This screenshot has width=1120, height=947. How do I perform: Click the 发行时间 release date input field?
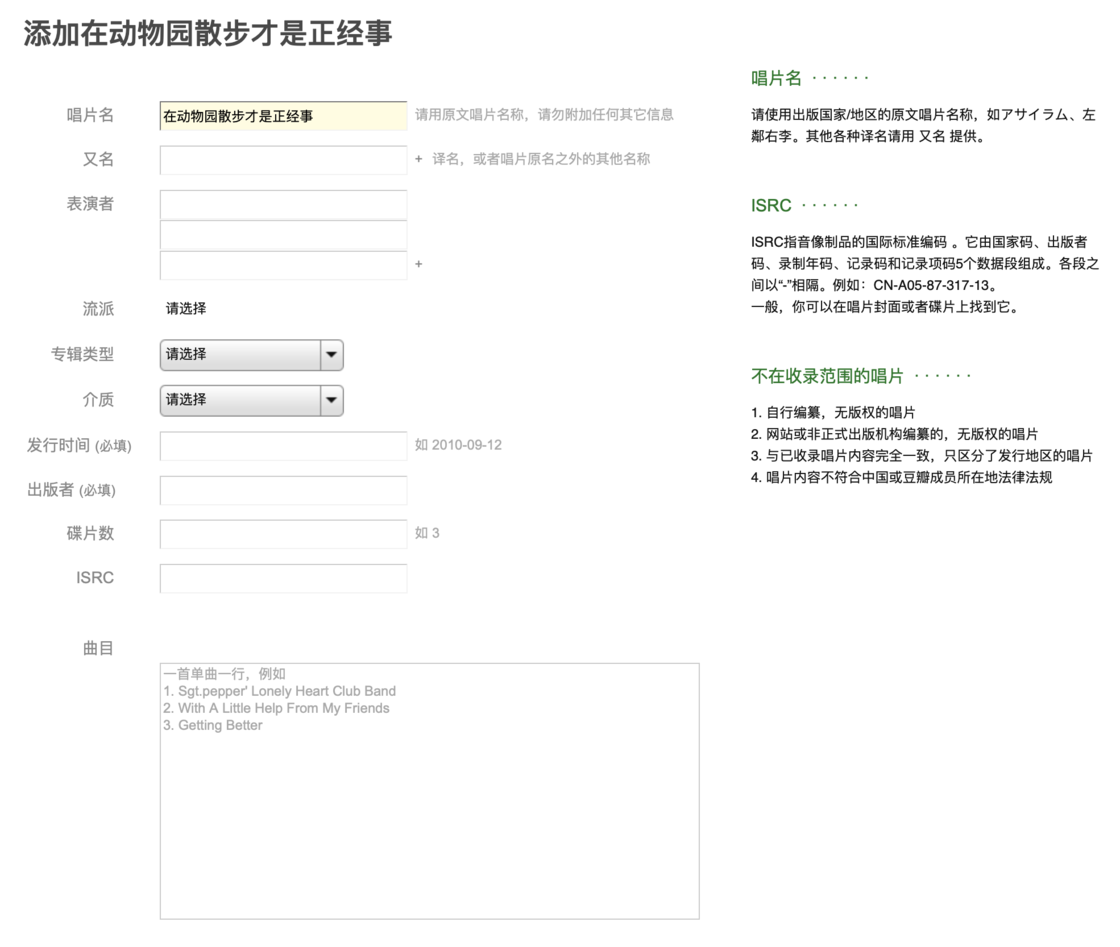point(284,446)
